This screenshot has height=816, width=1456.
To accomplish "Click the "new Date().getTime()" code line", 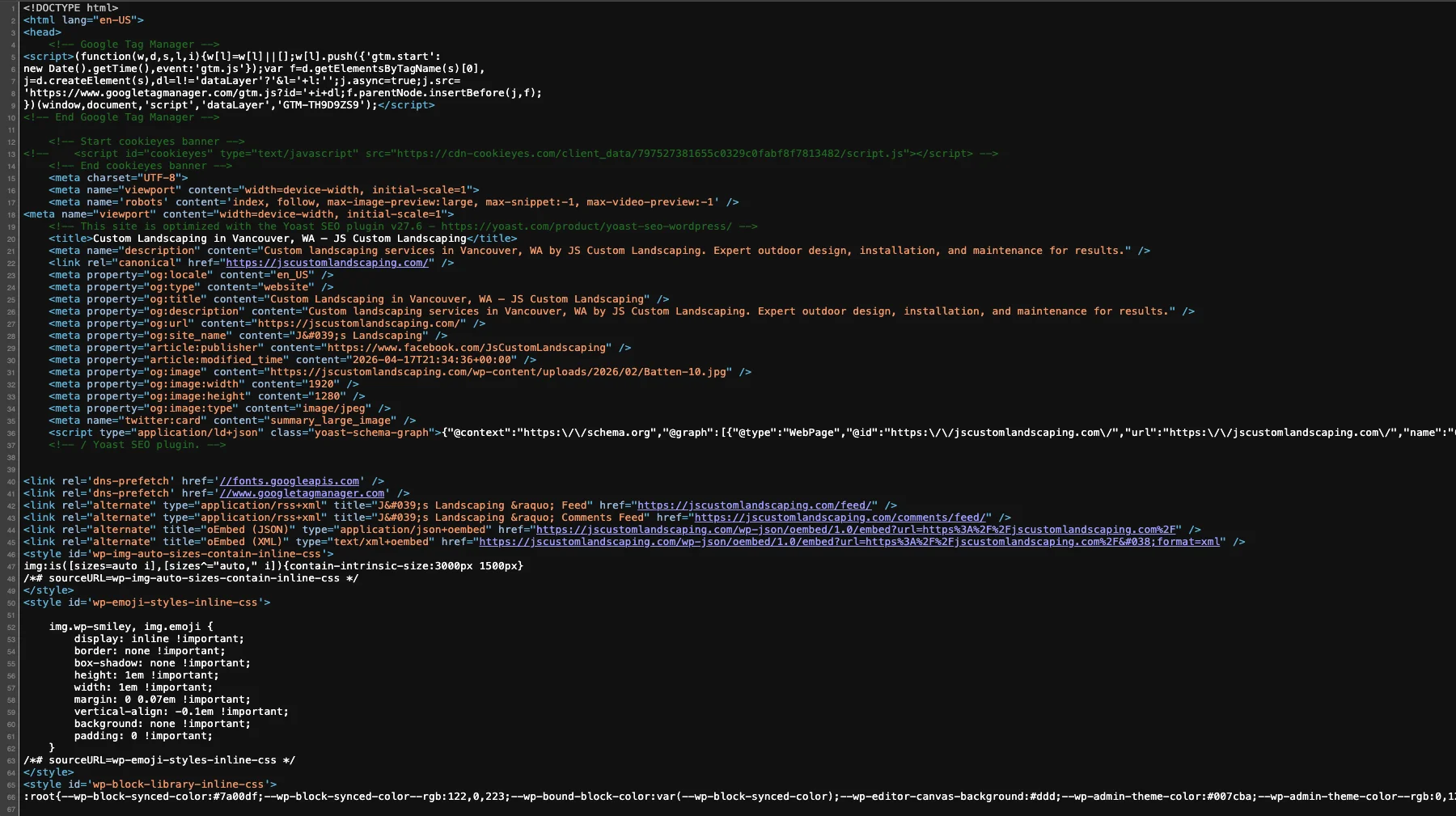I will 254,69.
